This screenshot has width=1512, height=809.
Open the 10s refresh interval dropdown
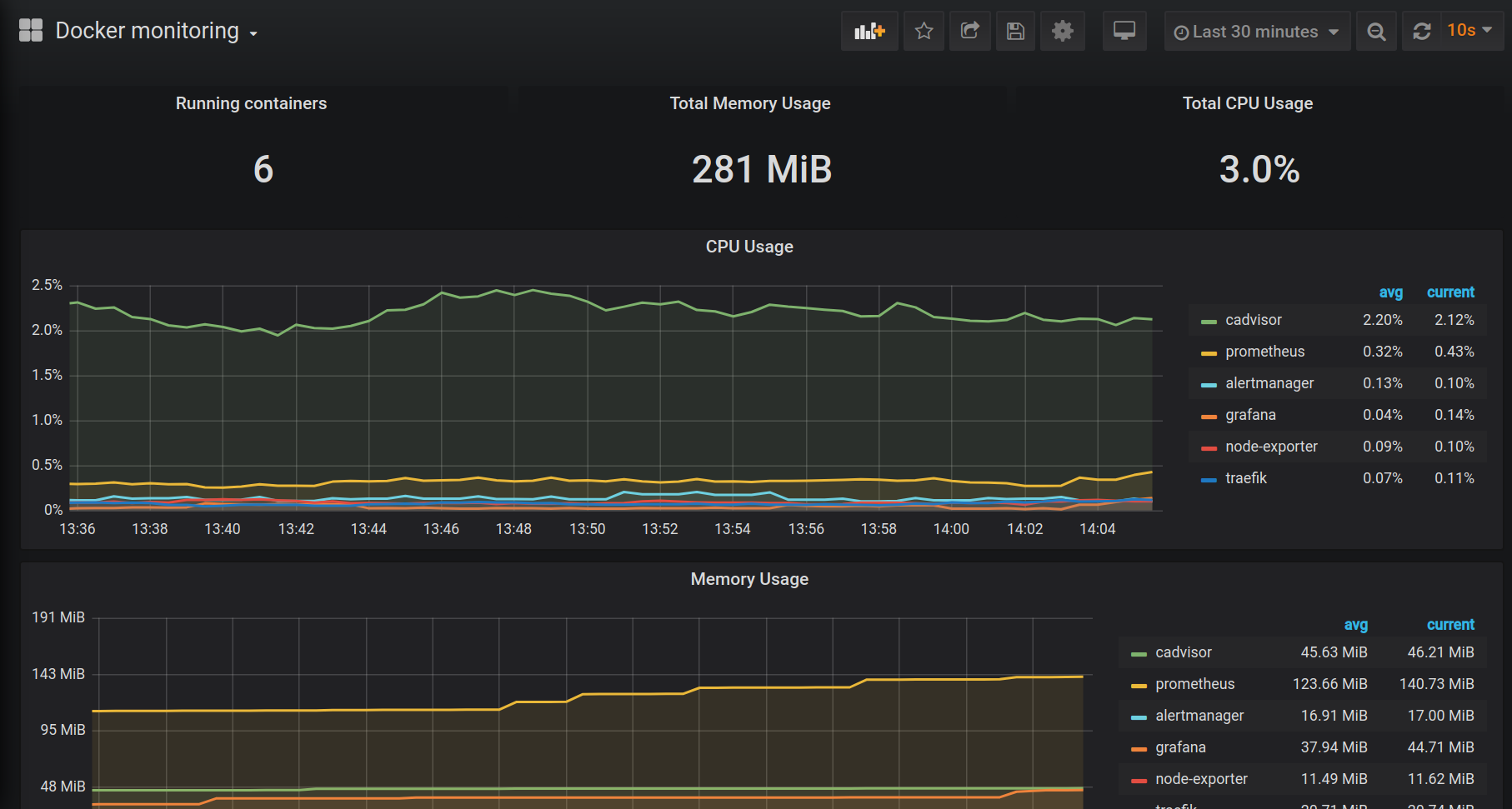[1472, 31]
